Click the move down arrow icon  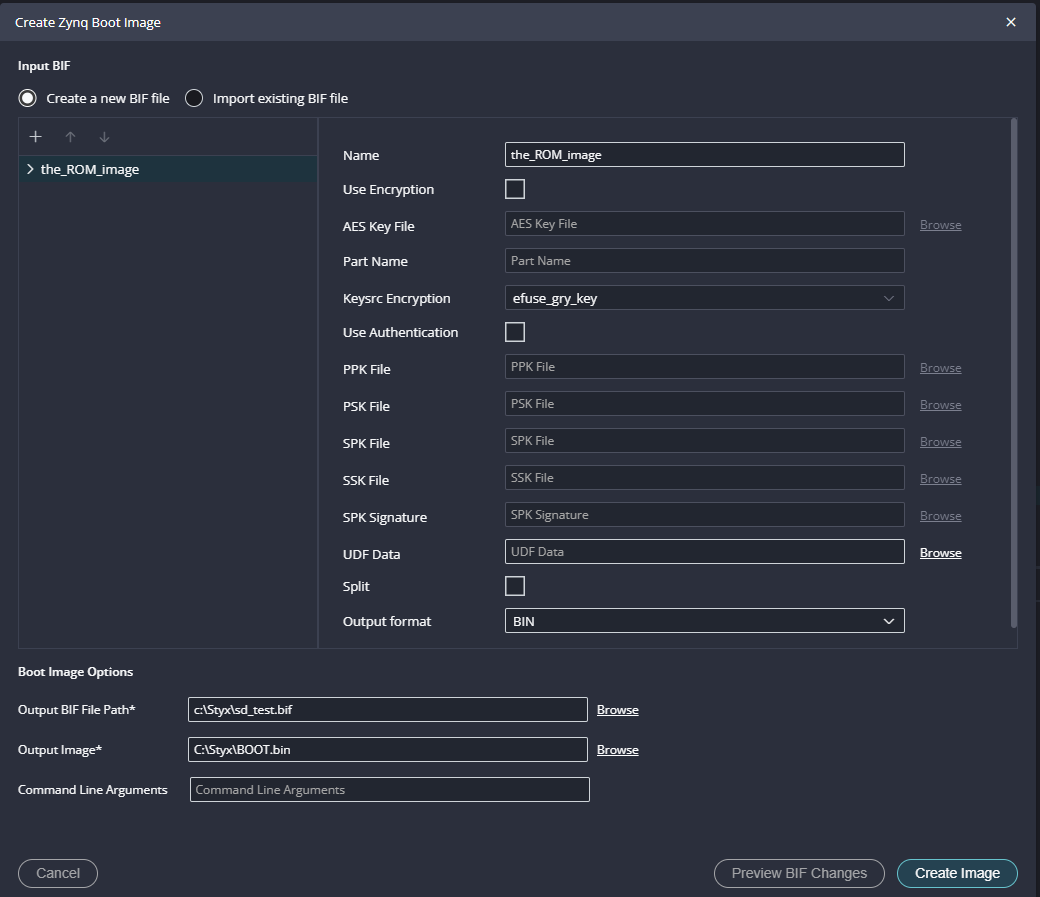104,137
